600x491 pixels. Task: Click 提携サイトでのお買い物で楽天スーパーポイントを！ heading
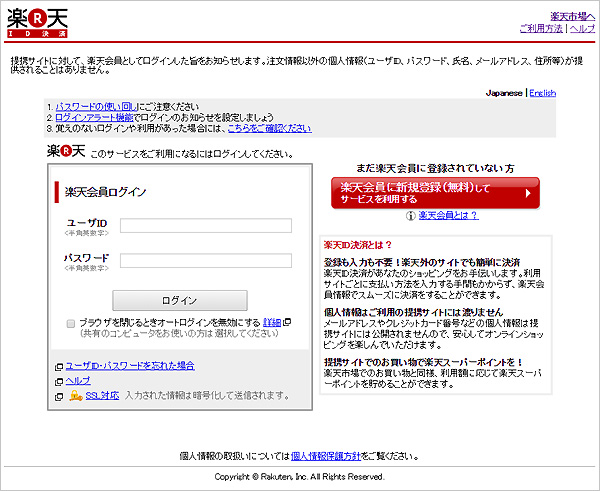click(x=423, y=362)
